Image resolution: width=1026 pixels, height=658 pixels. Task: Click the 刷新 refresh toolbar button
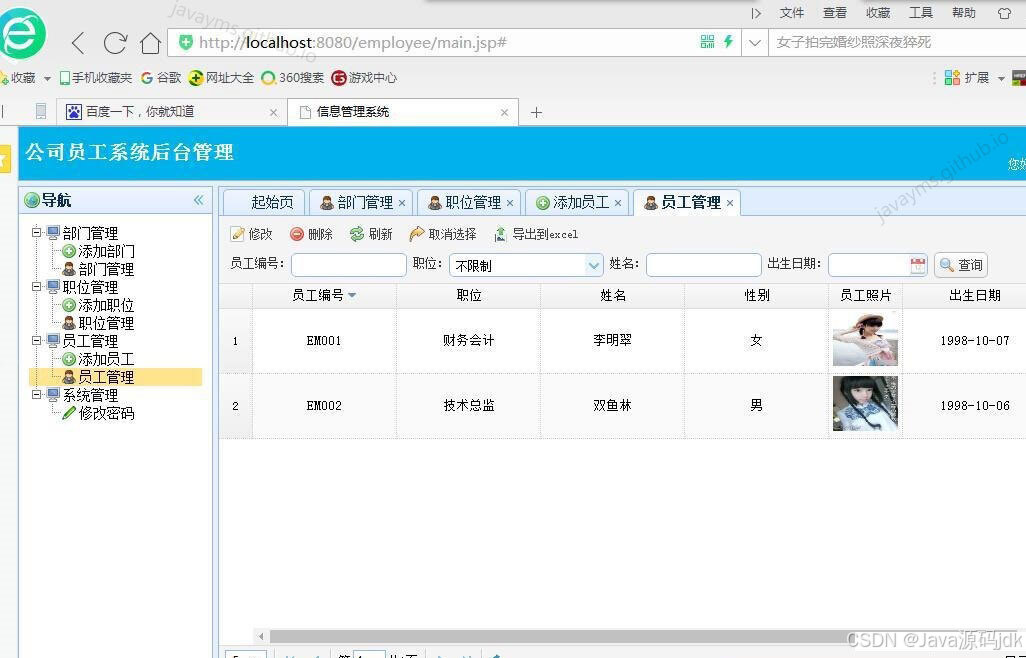pos(371,234)
